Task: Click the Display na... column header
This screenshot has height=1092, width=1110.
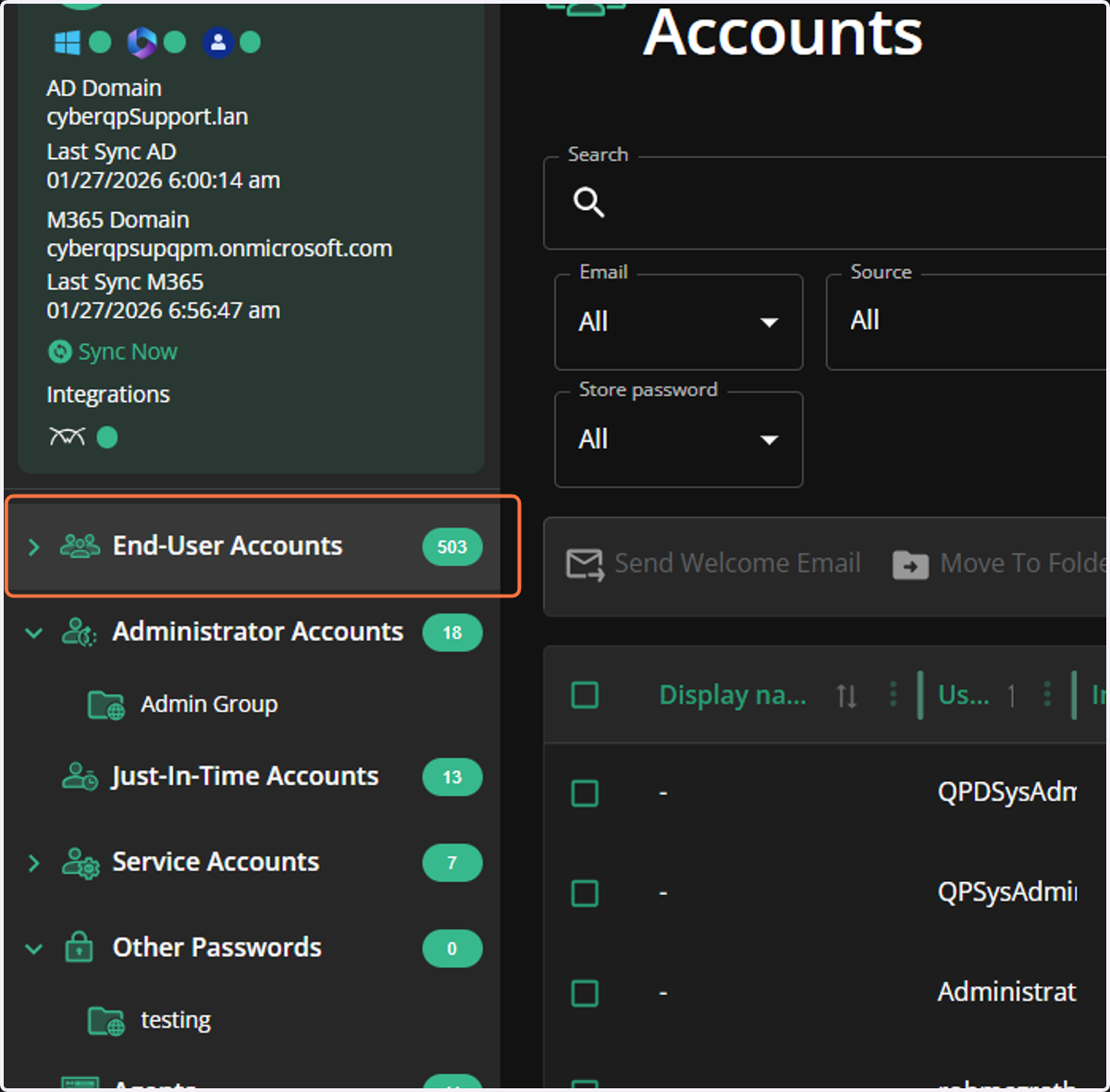Action: (x=733, y=695)
